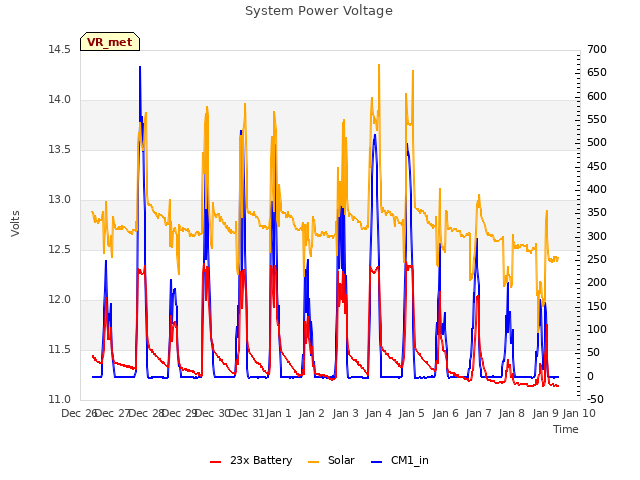Click the Jan 8 x-axis tick label
Viewport: 640px width, 480px height.
(x=511, y=413)
